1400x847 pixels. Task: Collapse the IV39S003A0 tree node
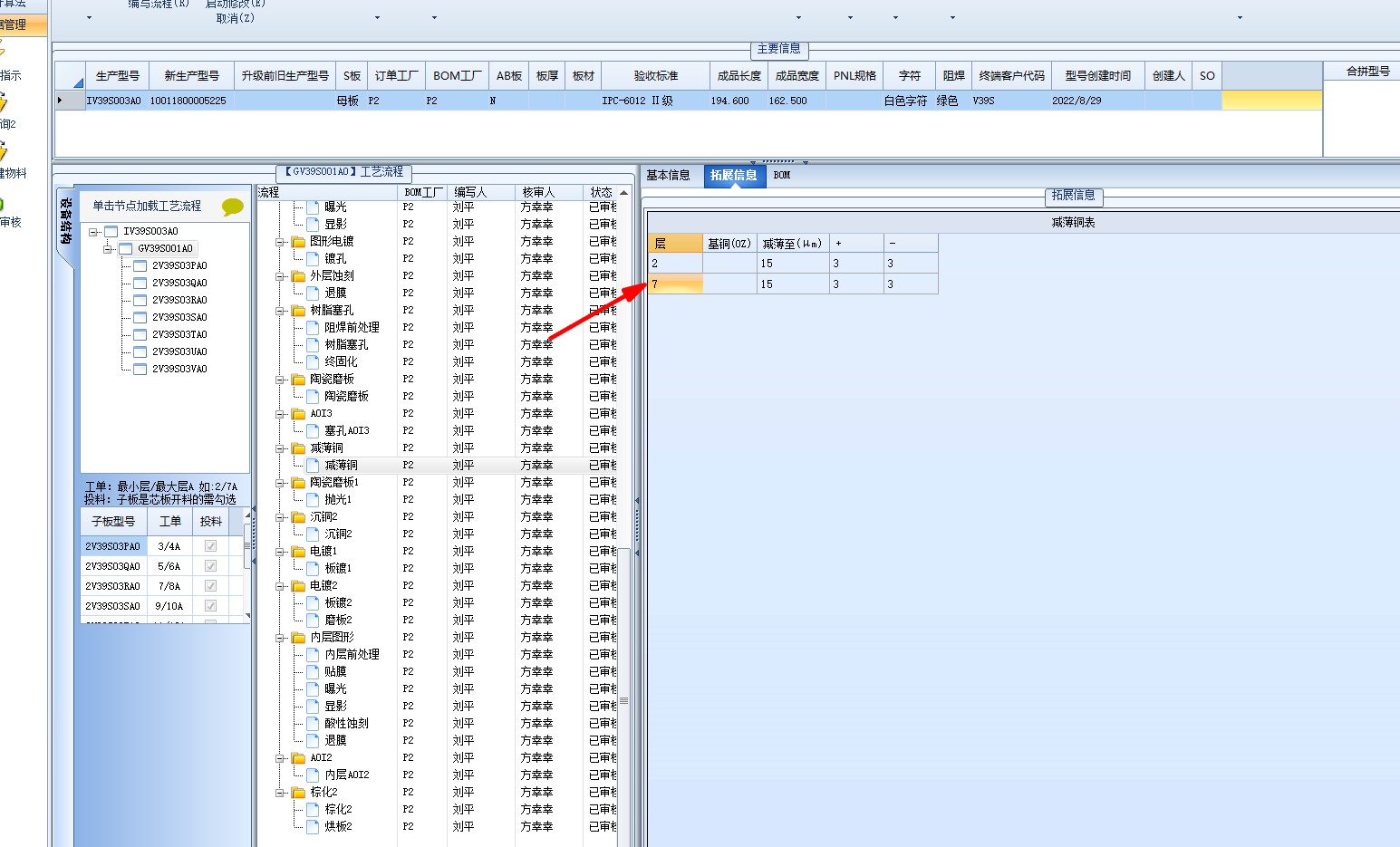93,232
